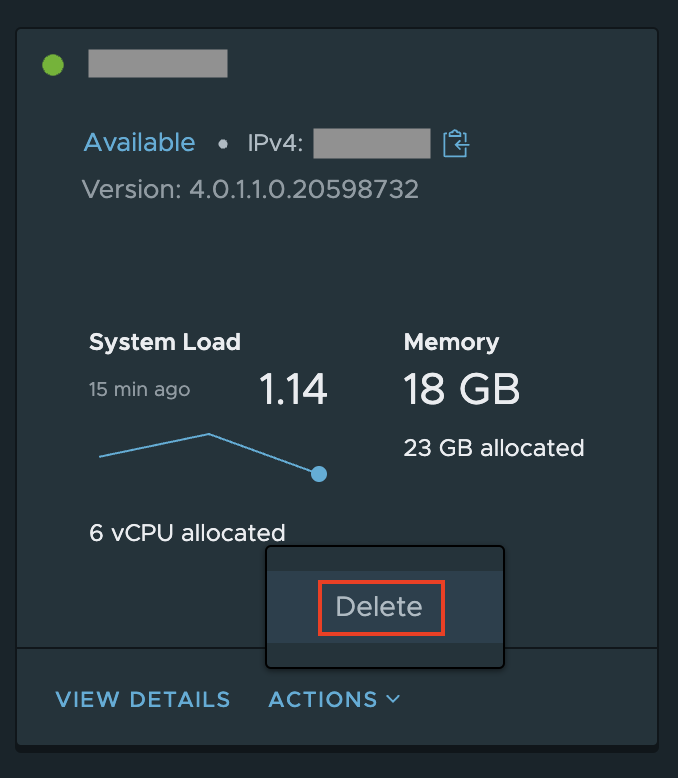The height and width of the screenshot is (778, 678).
Task: Click the 1.14 load value
Action: click(x=293, y=390)
